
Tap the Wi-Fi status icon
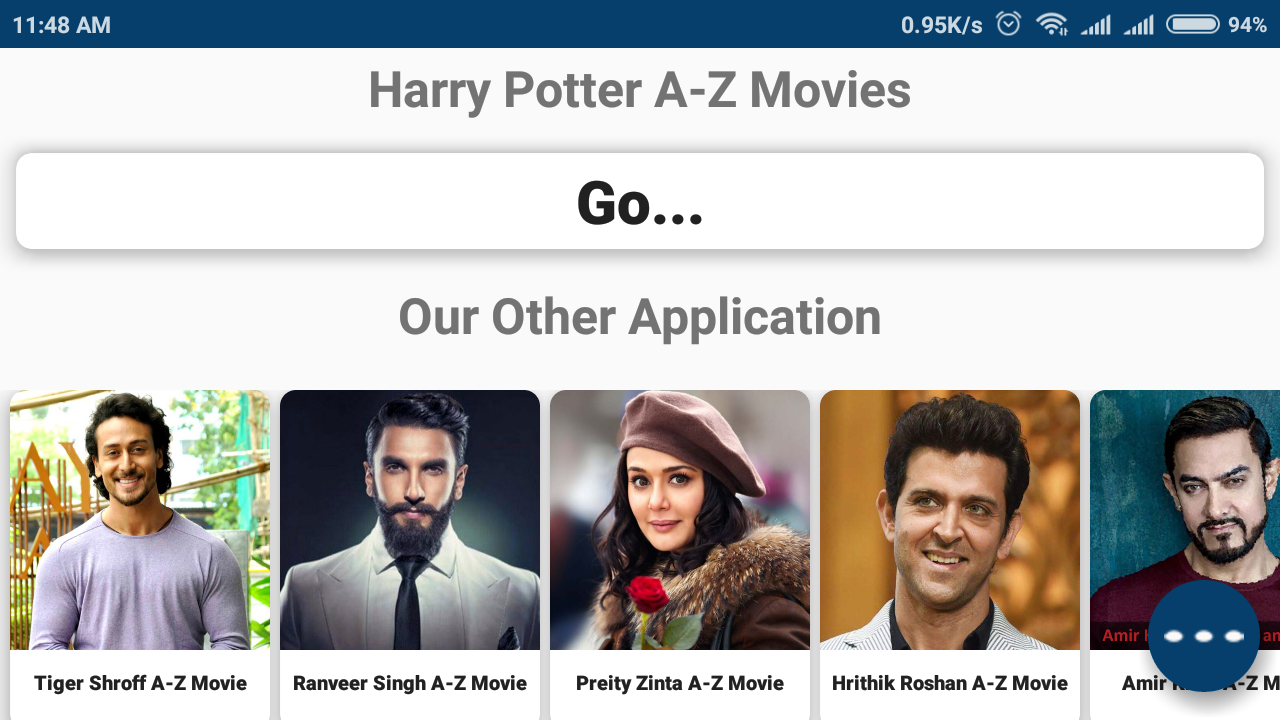(1051, 24)
